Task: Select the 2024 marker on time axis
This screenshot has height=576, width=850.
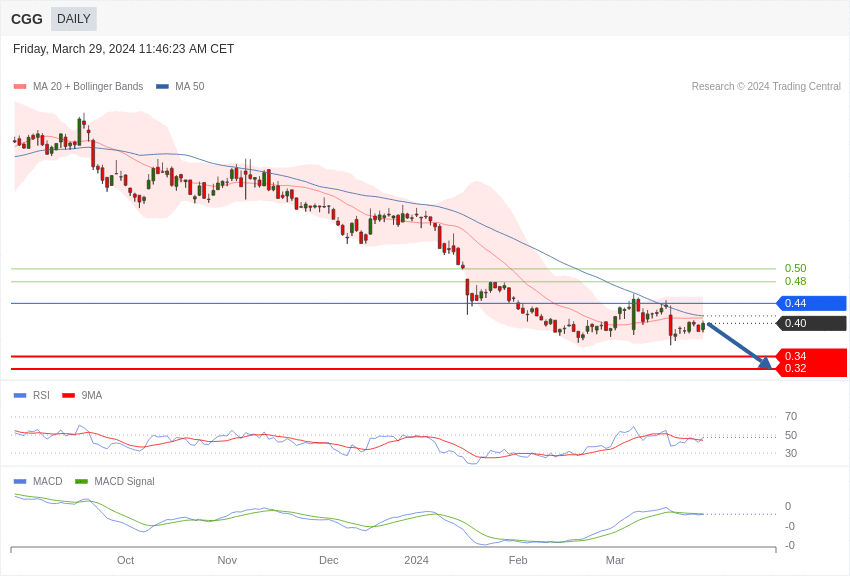Action: 416,560
